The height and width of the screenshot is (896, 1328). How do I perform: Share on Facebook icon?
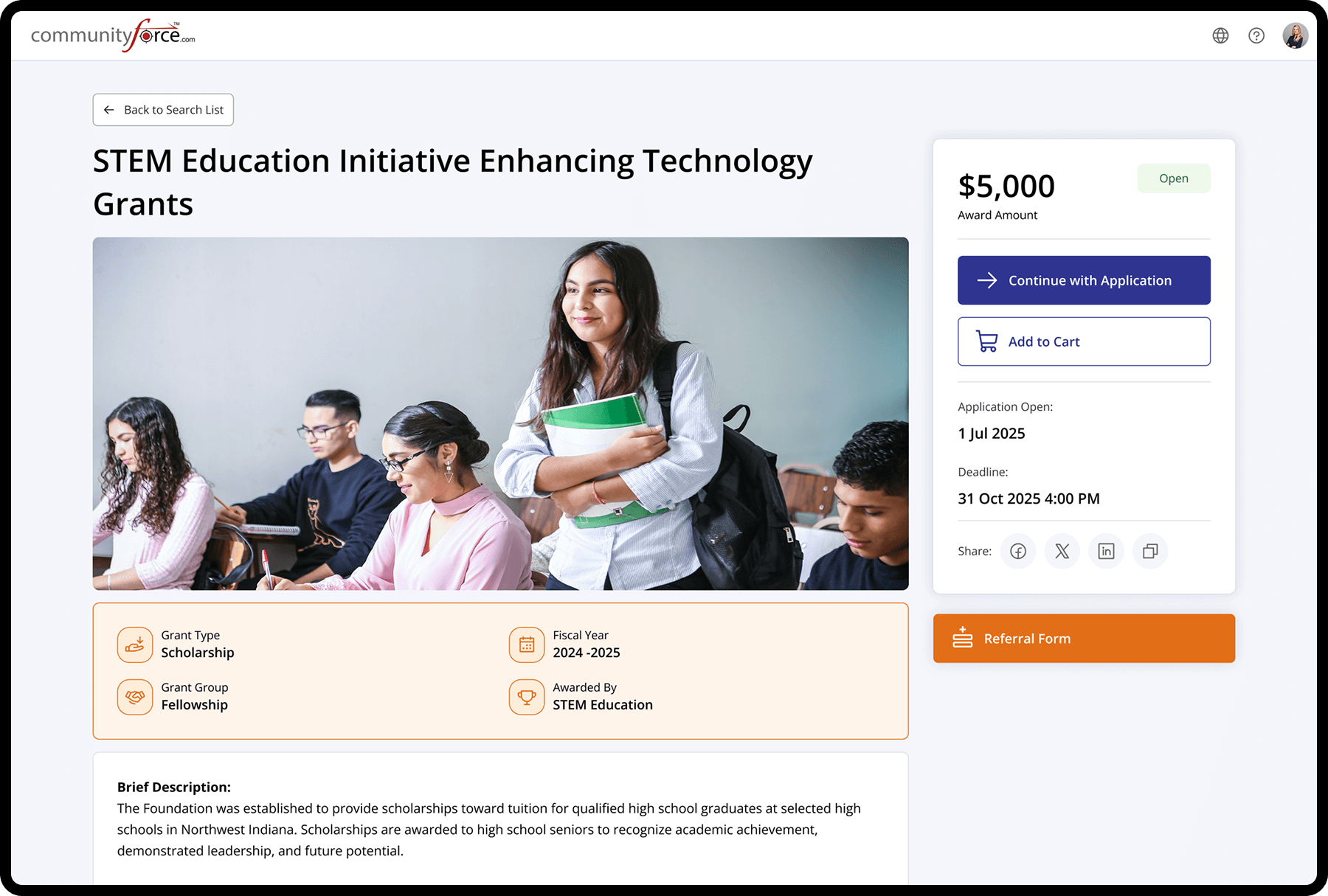click(x=1018, y=552)
